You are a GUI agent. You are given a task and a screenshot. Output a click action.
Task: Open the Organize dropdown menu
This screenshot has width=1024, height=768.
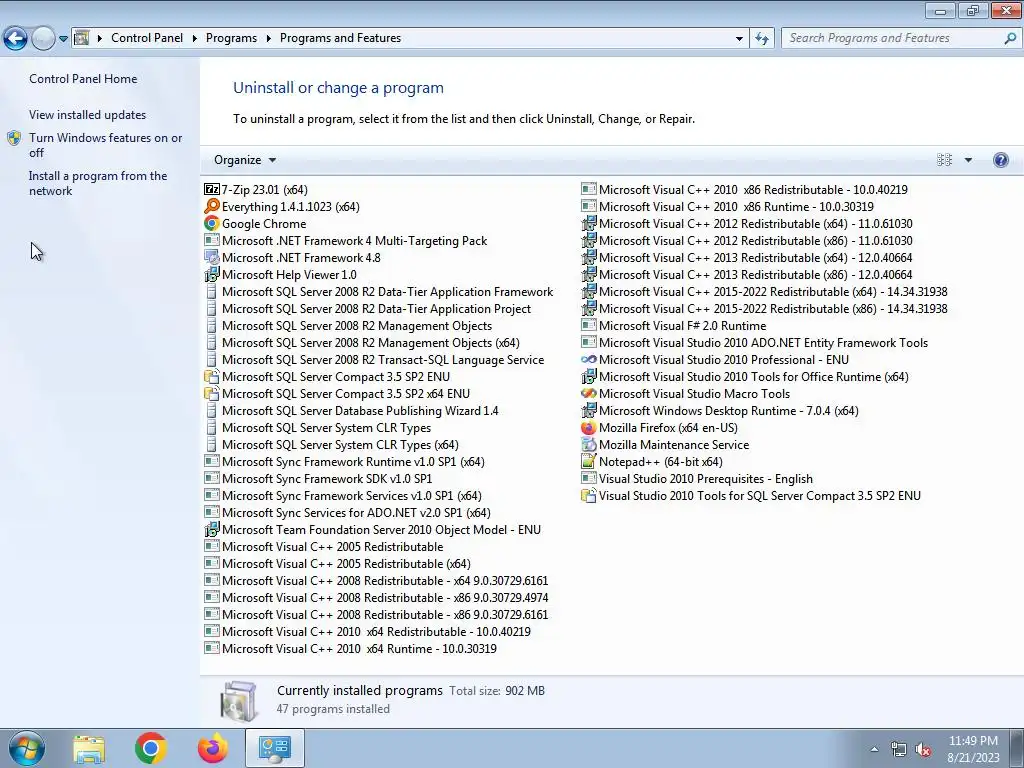coord(245,160)
